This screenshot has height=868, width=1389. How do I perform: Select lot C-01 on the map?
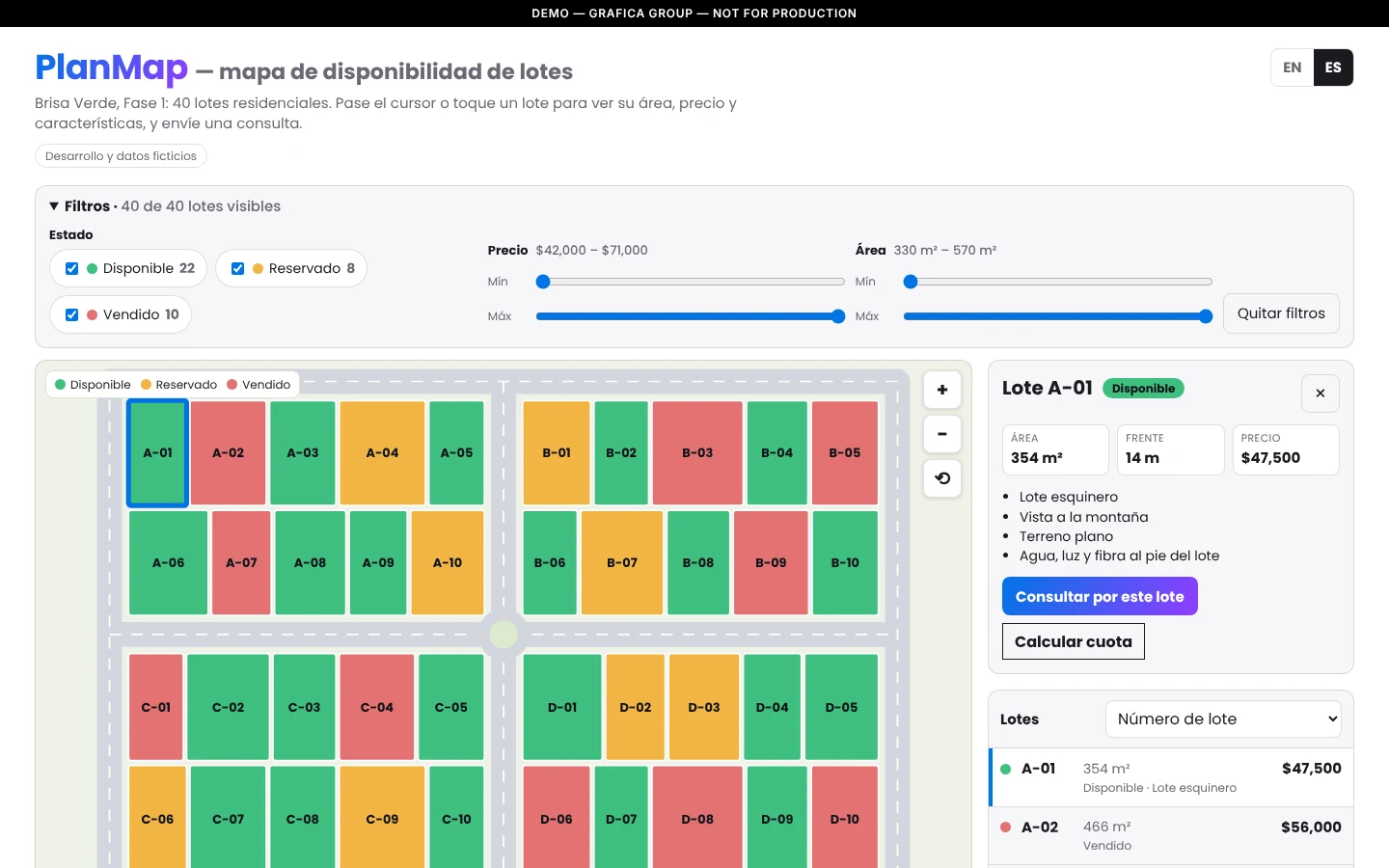click(156, 707)
